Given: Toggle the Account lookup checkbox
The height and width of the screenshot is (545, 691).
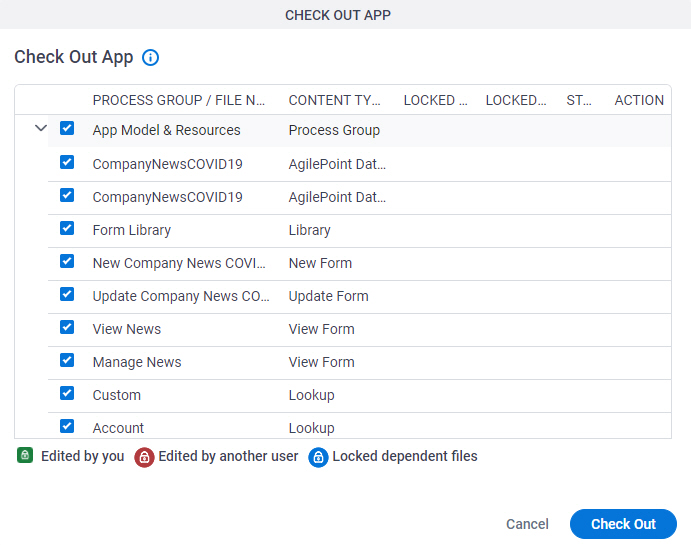Looking at the screenshot, I should coord(67,426).
